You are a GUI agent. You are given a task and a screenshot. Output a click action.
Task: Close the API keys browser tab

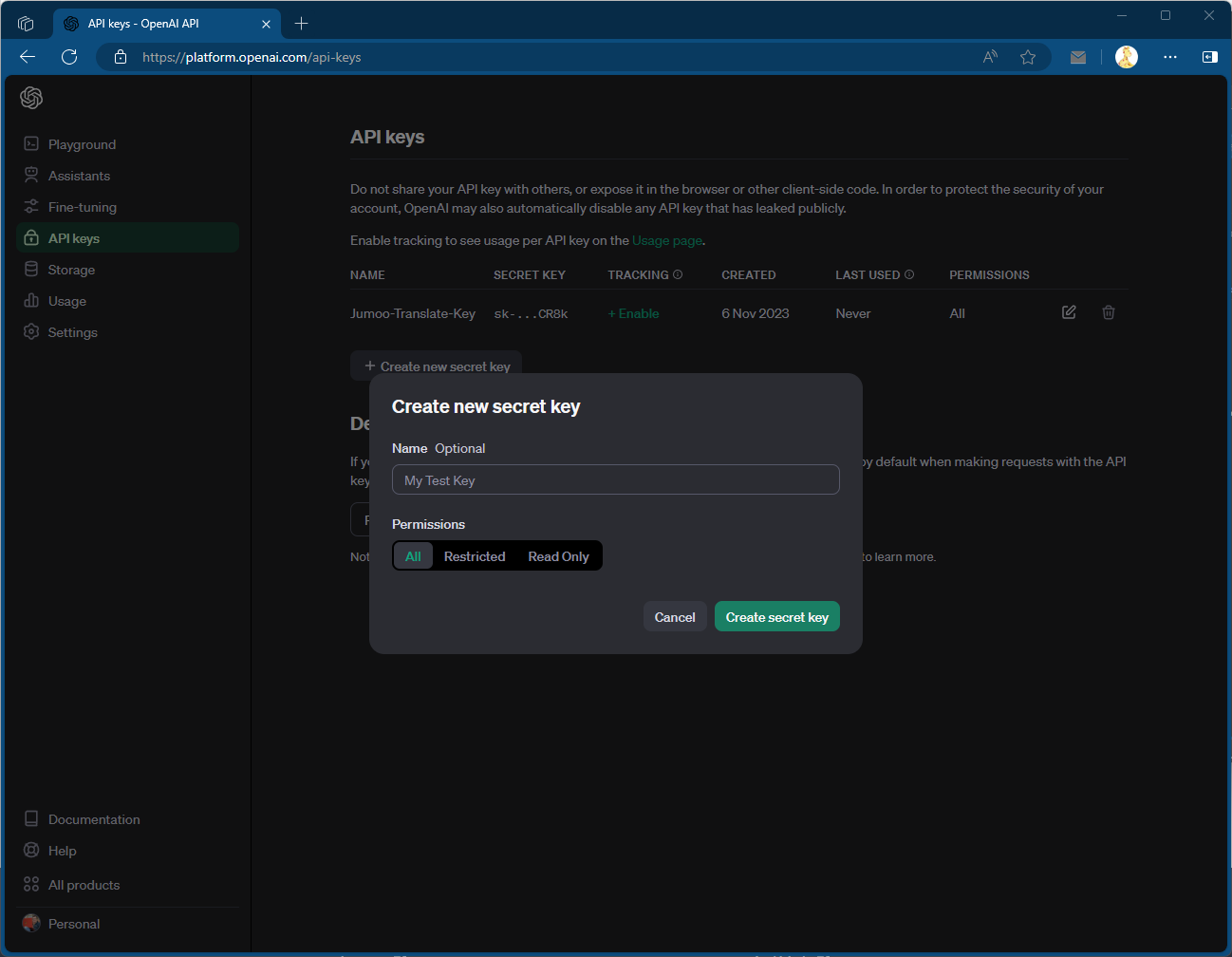pos(266,24)
